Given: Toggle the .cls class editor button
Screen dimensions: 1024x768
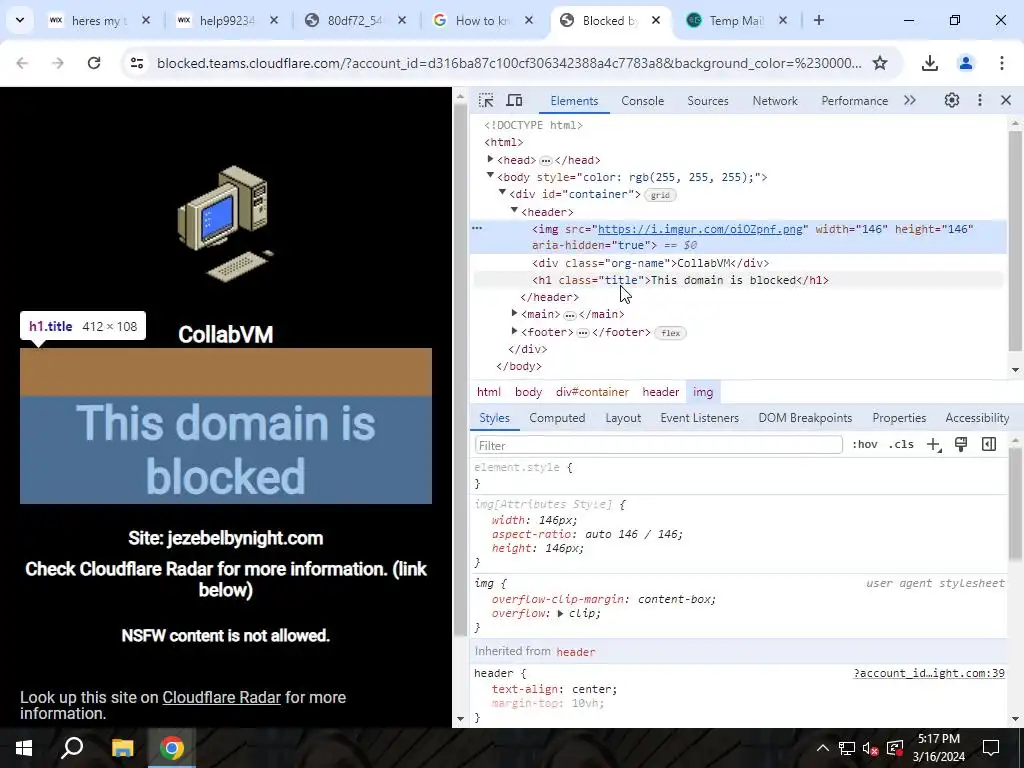Looking at the screenshot, I should tap(901, 445).
